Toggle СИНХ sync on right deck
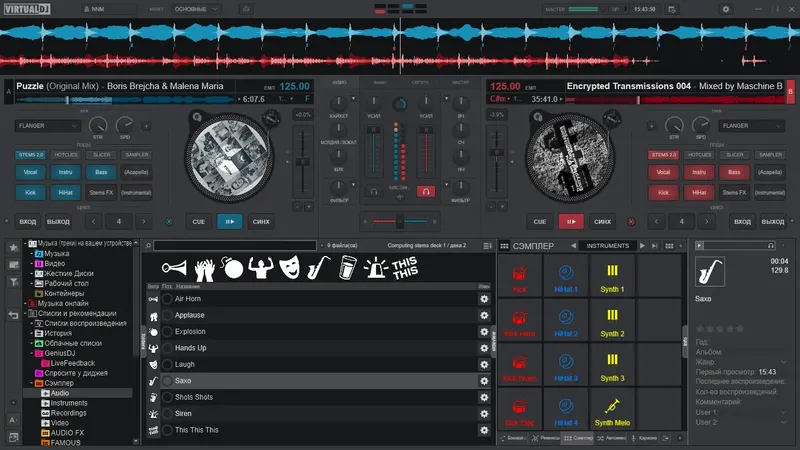 click(x=602, y=222)
